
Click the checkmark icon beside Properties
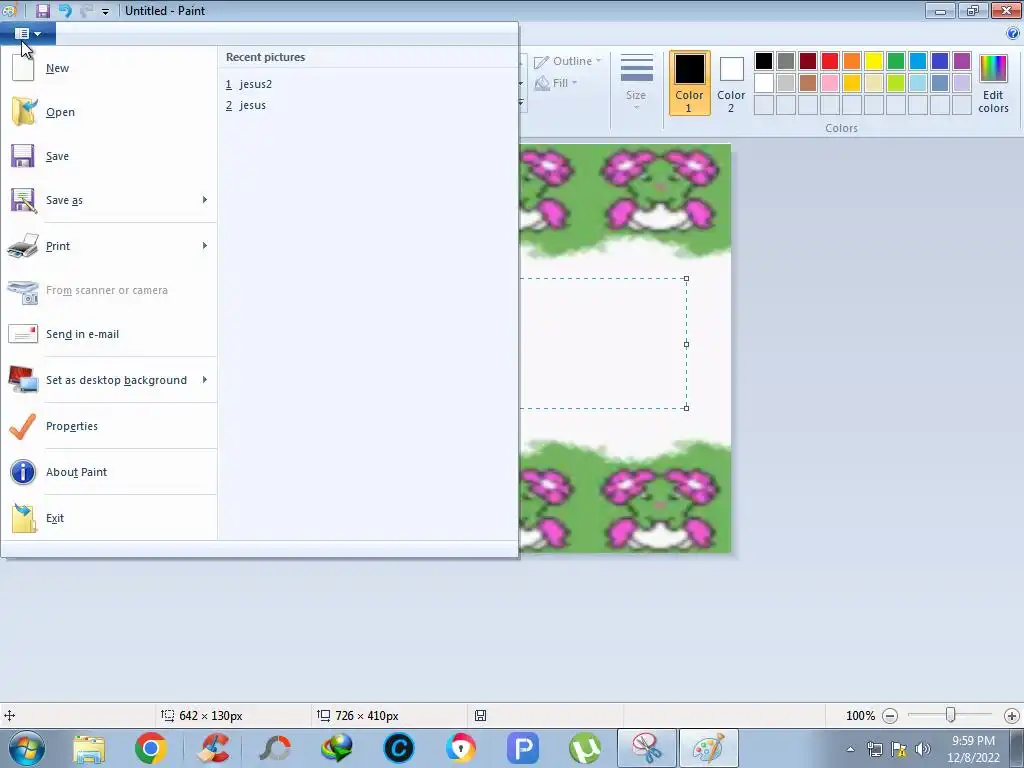[23, 426]
